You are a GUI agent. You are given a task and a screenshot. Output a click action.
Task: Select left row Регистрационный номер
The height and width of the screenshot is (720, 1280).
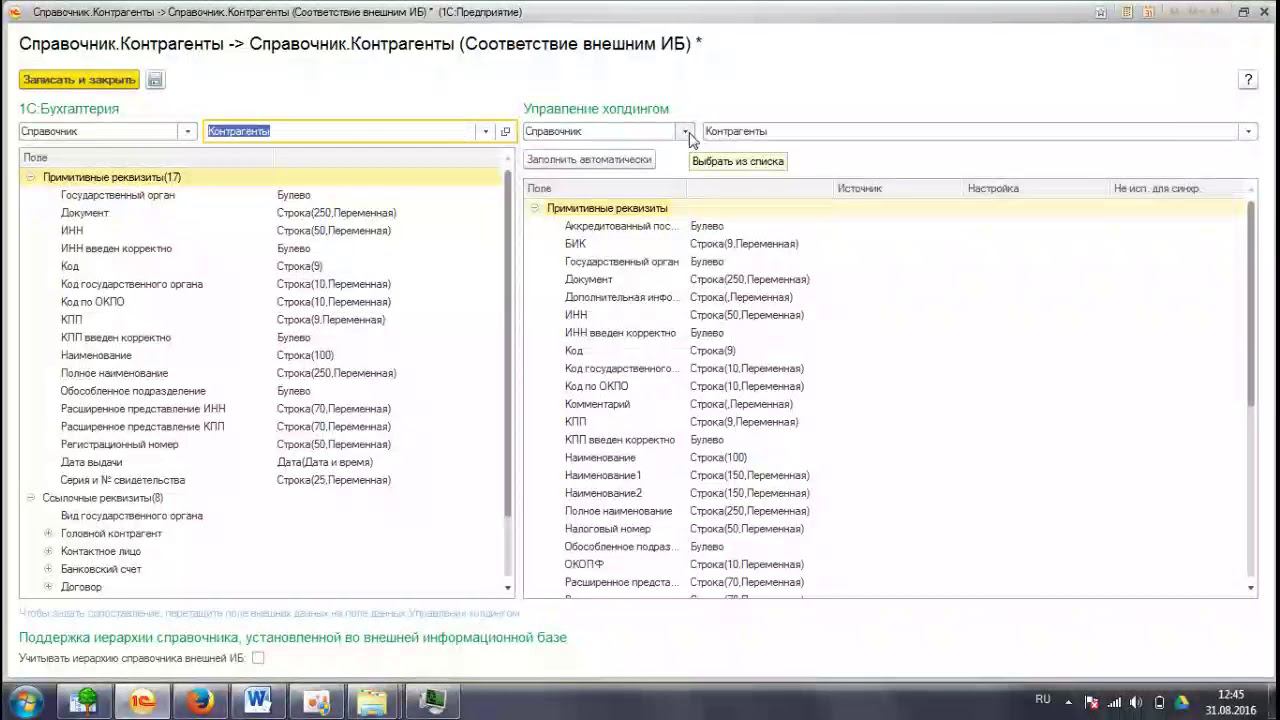point(260,445)
